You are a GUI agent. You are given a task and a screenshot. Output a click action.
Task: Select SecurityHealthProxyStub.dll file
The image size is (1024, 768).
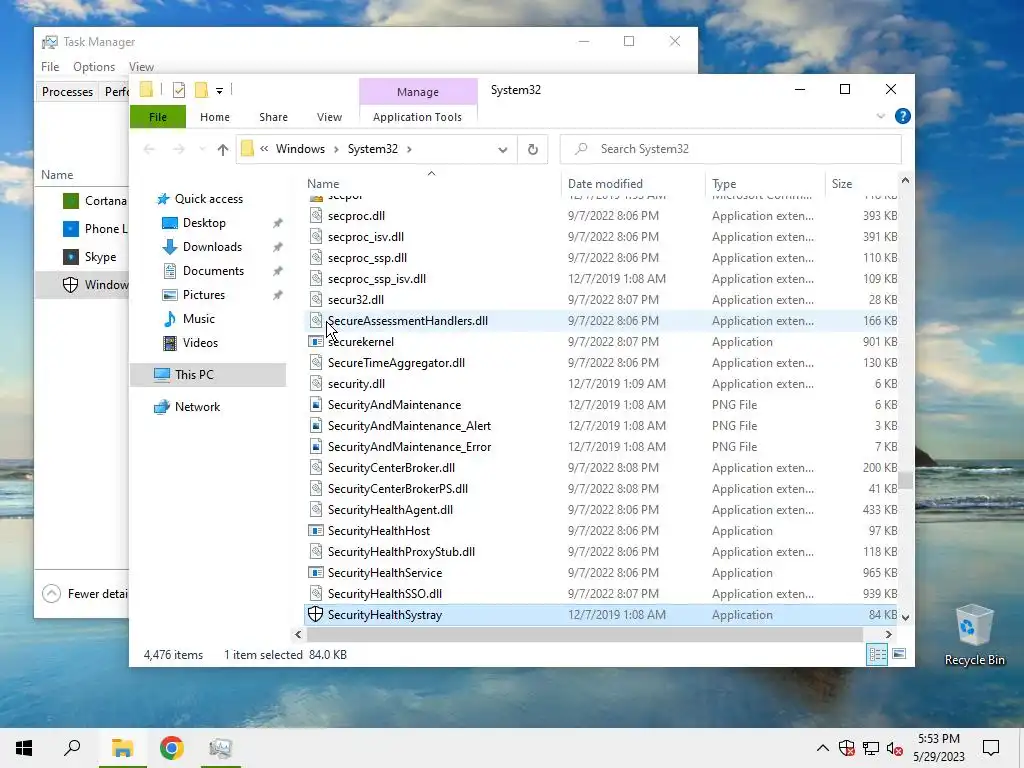coord(401,552)
